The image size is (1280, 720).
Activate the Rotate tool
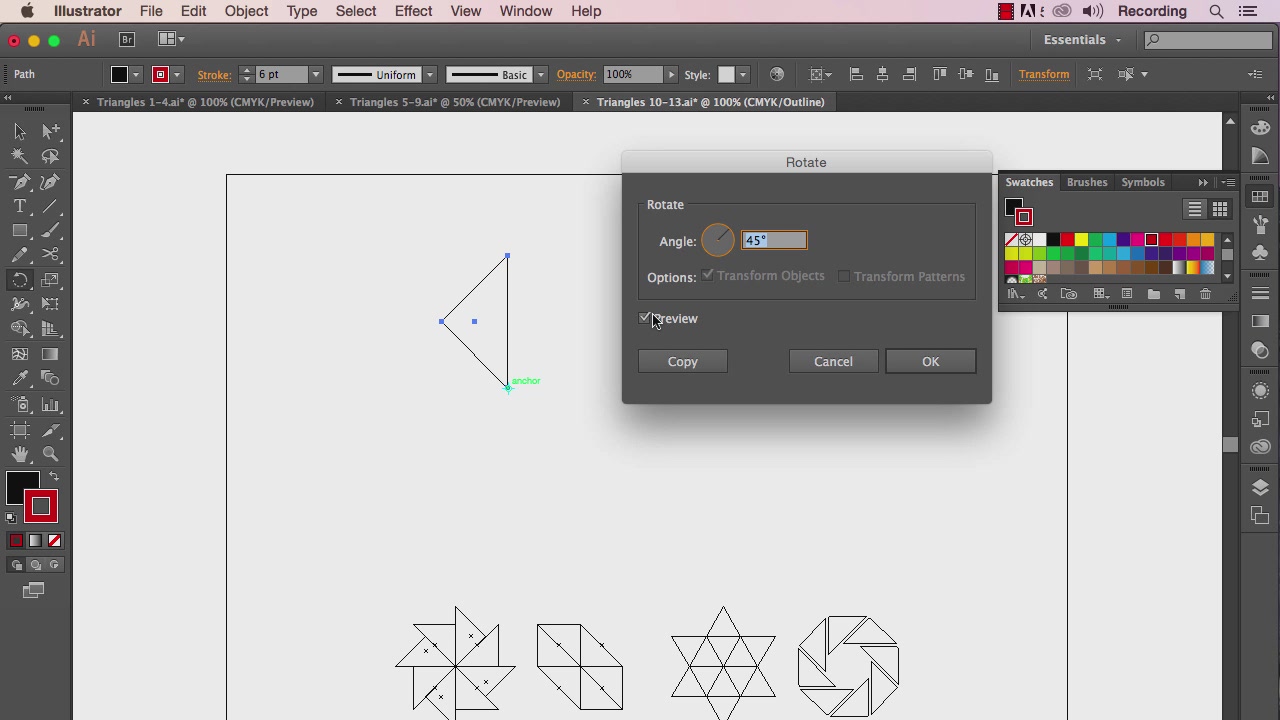pos(20,280)
